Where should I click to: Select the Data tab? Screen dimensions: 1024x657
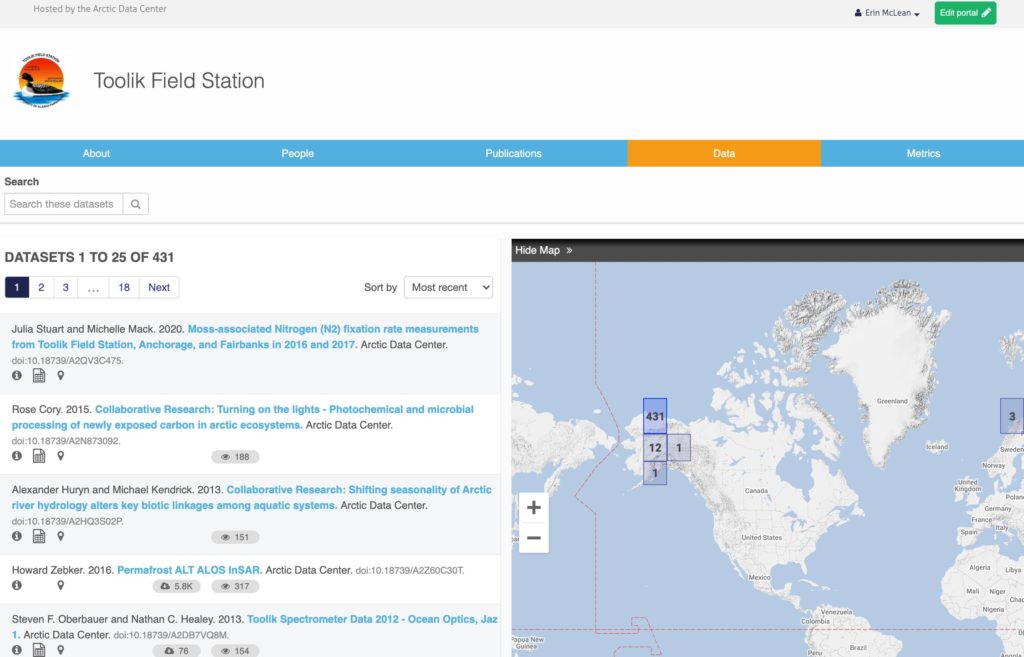[x=724, y=153]
